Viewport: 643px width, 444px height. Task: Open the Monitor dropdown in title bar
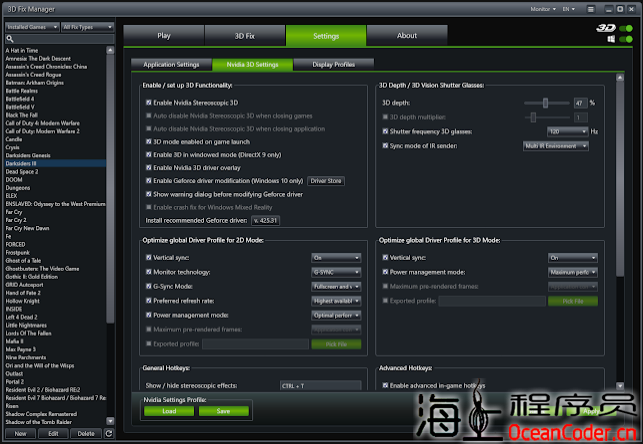[543, 9]
